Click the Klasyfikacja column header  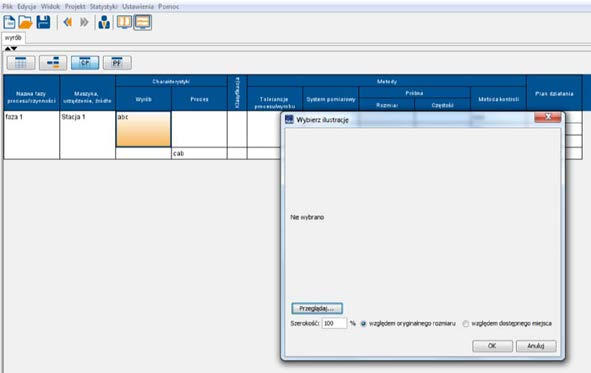[237, 93]
